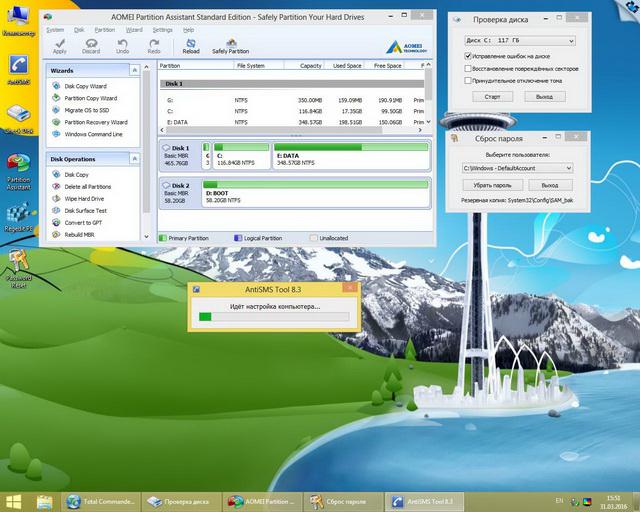This screenshot has width=640, height=512.
Task: Click the Apply toolbar icon in AOMEI
Action: coord(60,46)
